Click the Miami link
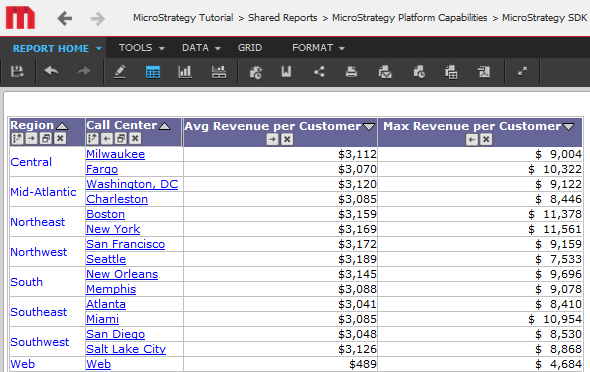 pyautogui.click(x=102, y=319)
